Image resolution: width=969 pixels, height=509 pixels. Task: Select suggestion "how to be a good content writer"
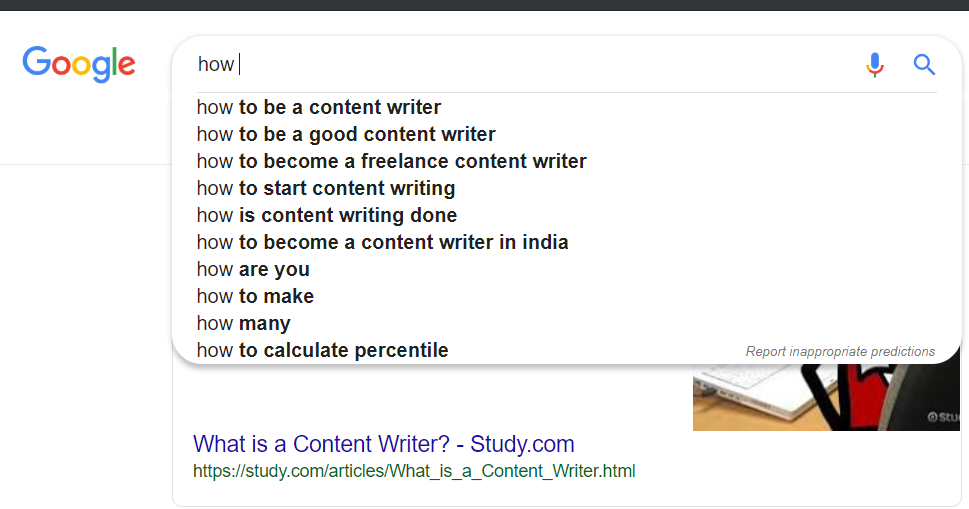(x=346, y=134)
